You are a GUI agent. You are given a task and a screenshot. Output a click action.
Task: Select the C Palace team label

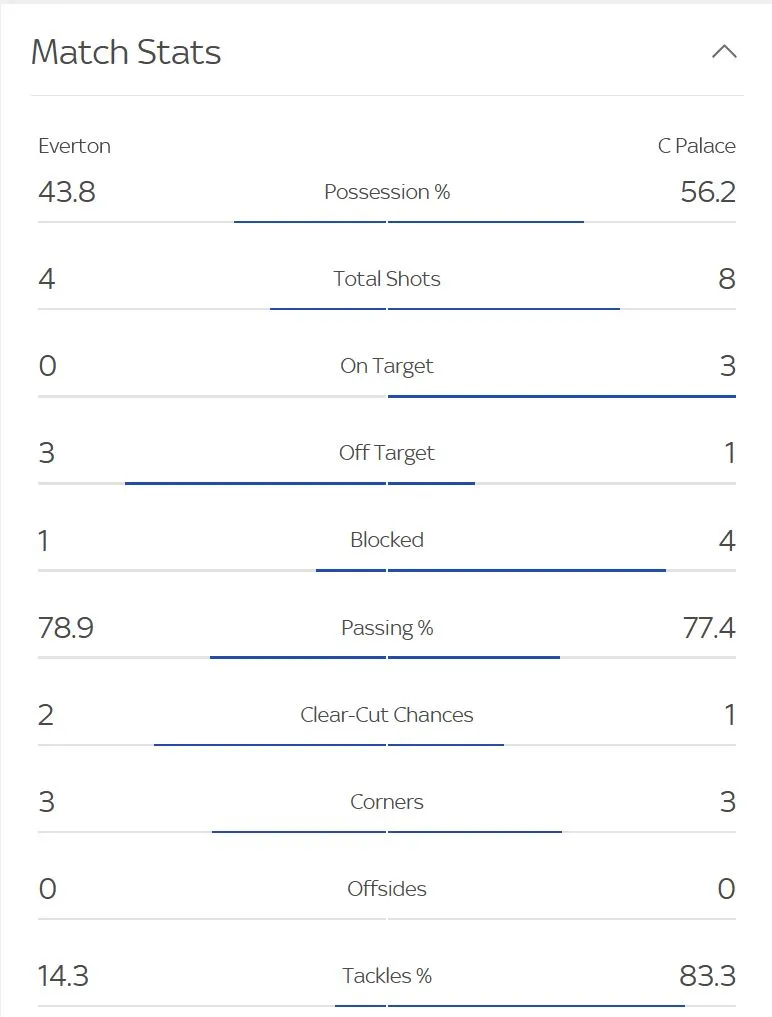pyautogui.click(x=696, y=146)
